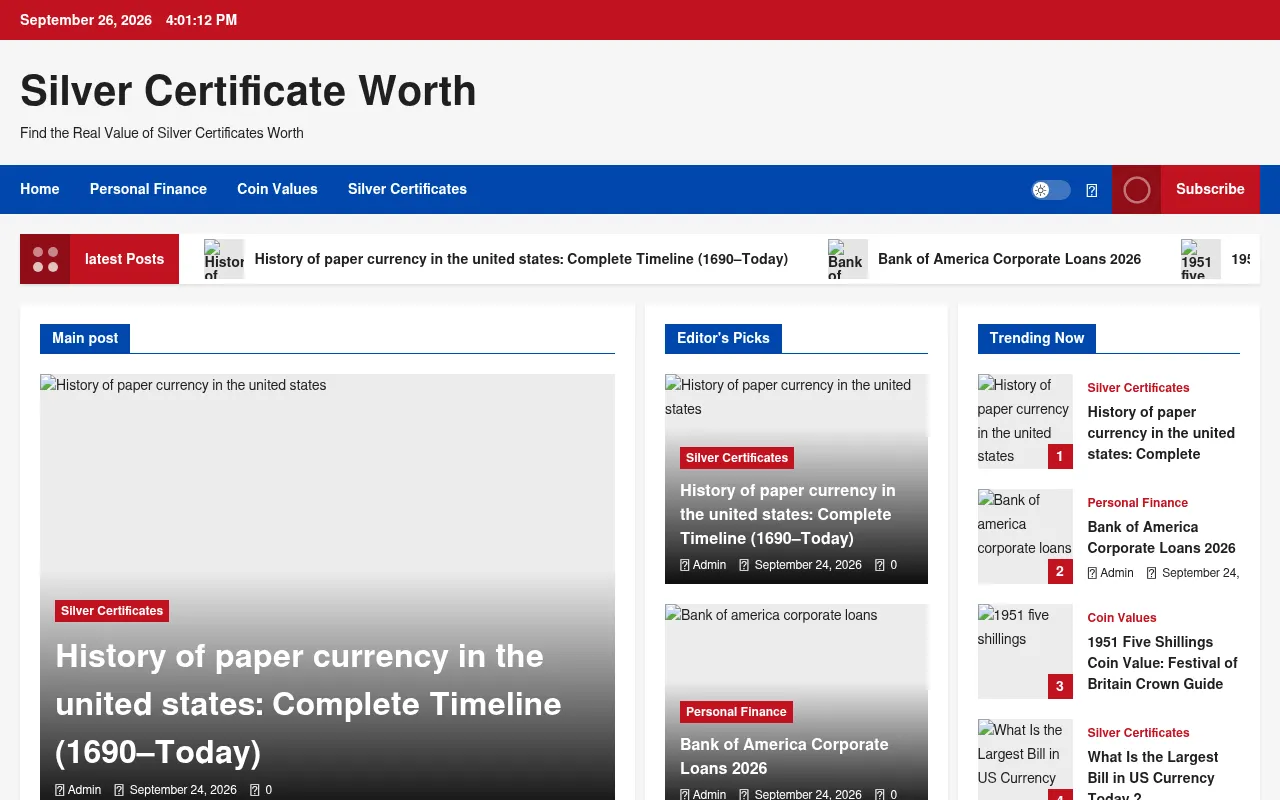
Task: Open the Trending thumbnail numbered 1
Action: [1025, 421]
